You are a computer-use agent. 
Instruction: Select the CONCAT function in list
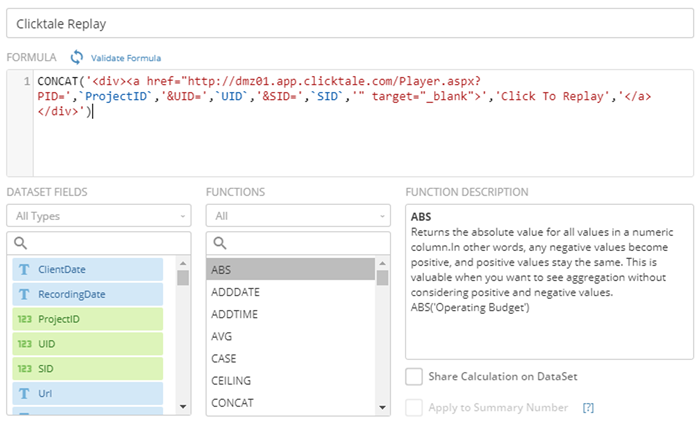click(x=231, y=403)
